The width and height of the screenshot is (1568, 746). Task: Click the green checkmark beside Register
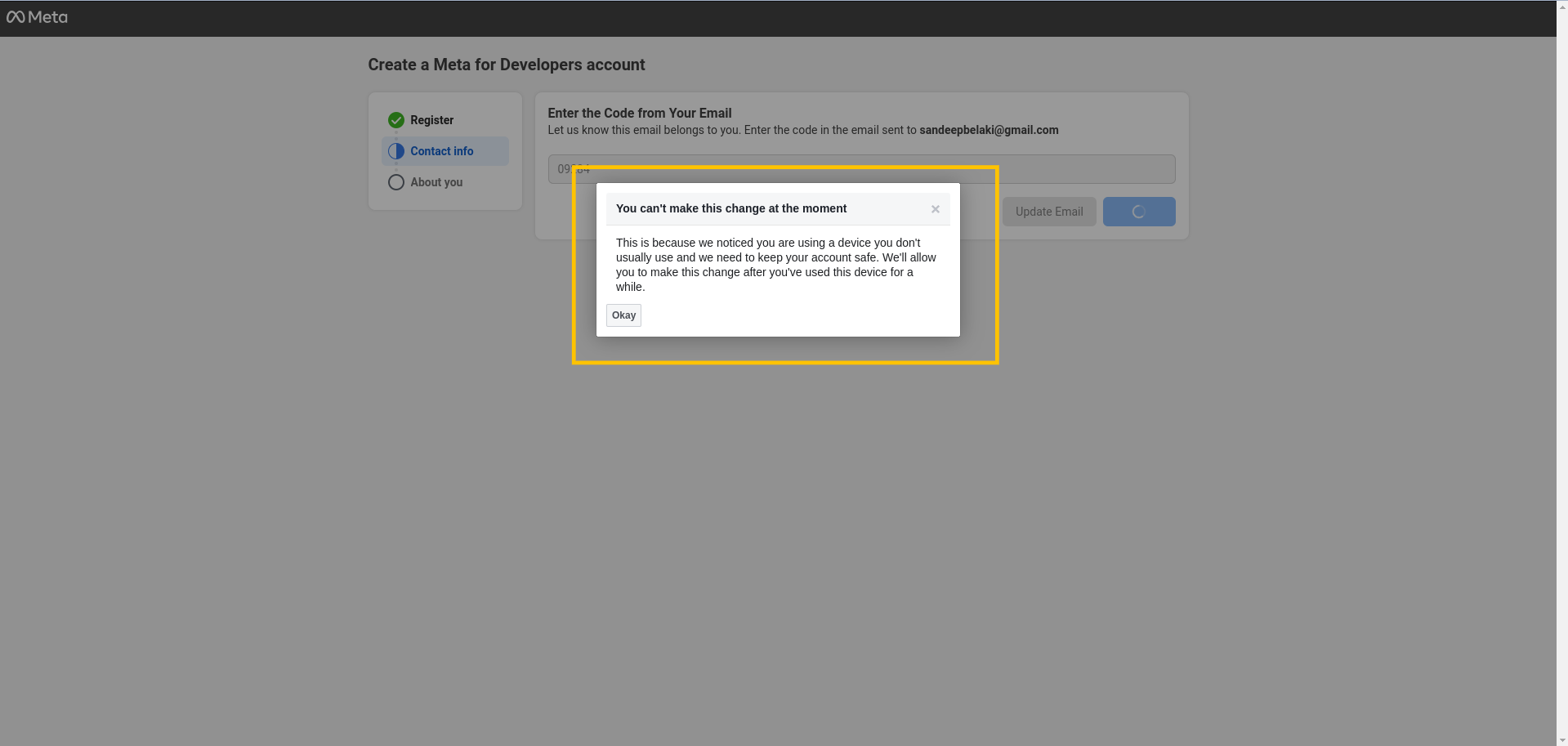[396, 120]
